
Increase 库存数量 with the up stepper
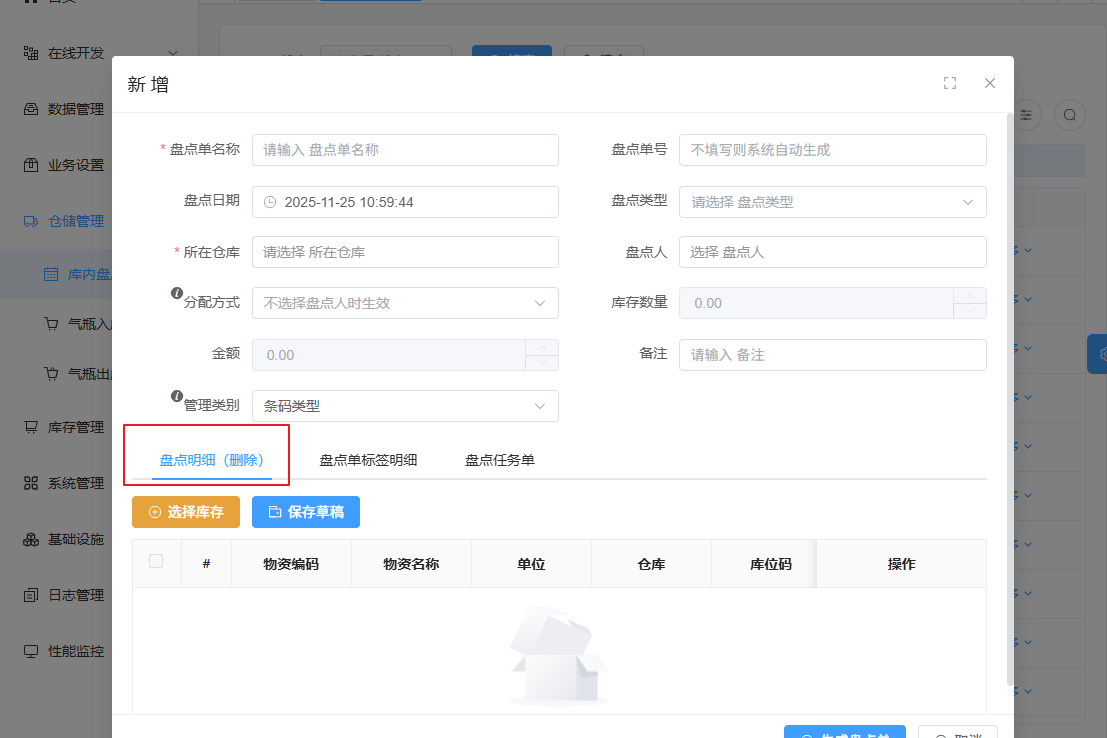point(970,296)
